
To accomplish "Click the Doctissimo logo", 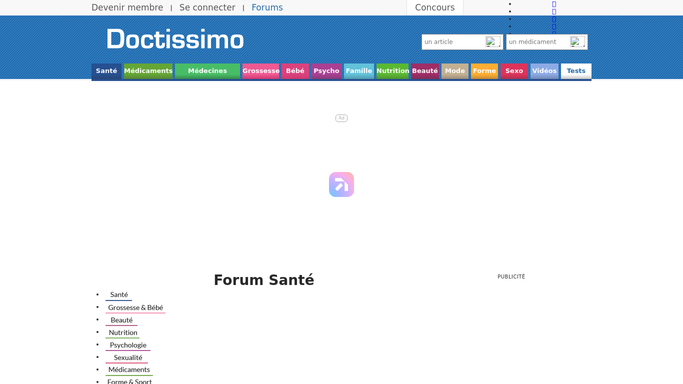I will (x=175, y=39).
